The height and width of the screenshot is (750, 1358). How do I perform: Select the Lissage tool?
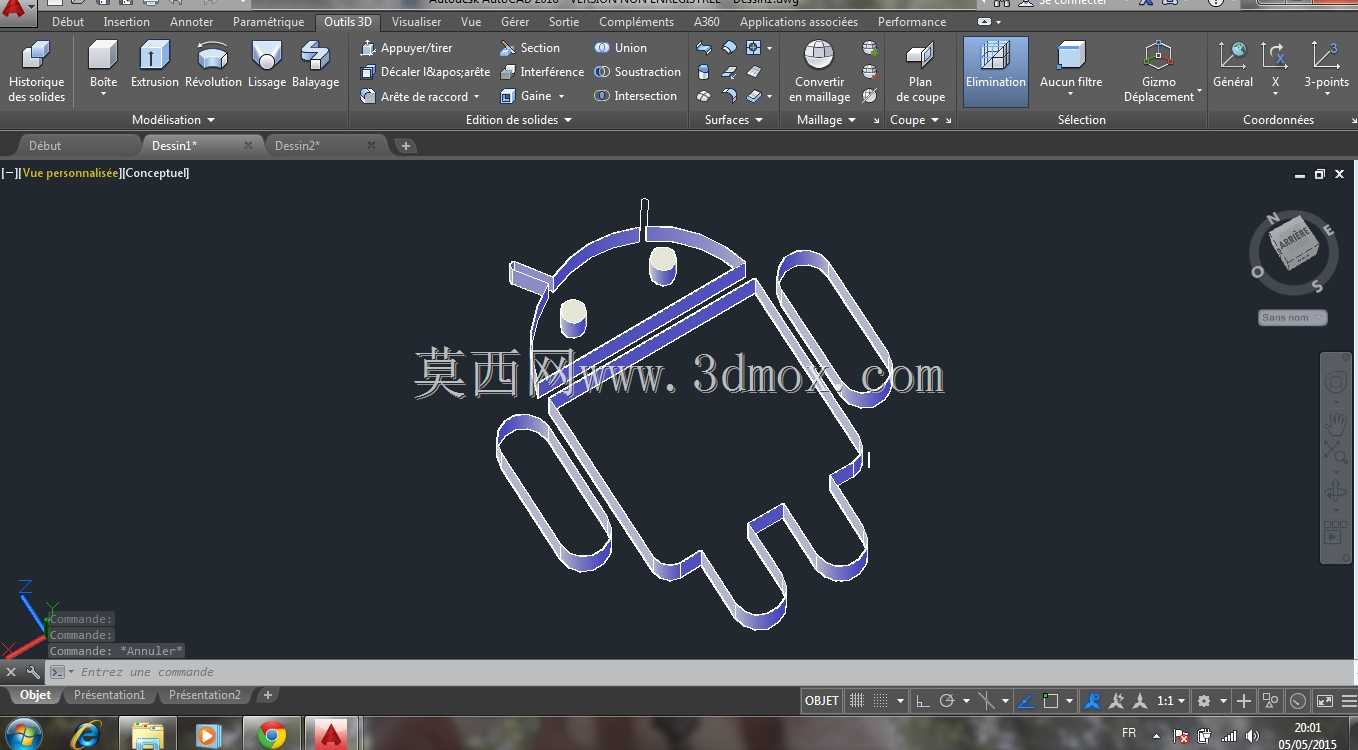click(267, 65)
